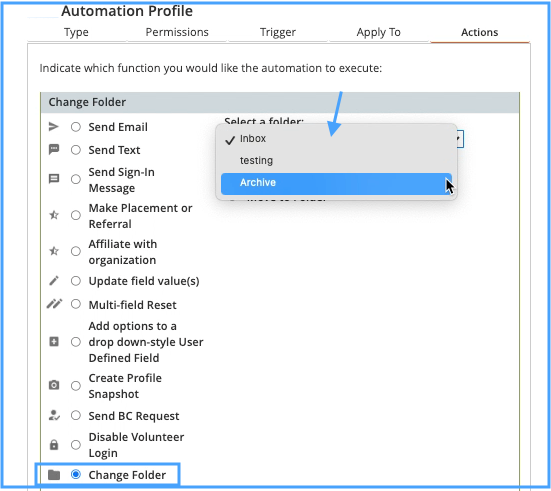The image size is (551, 491).
Task: Click the Add options plus box icon
Action: pyautogui.click(x=54, y=342)
